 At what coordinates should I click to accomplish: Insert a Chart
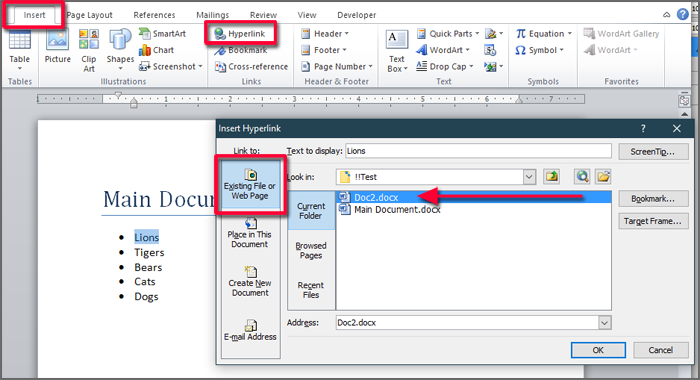click(157, 50)
